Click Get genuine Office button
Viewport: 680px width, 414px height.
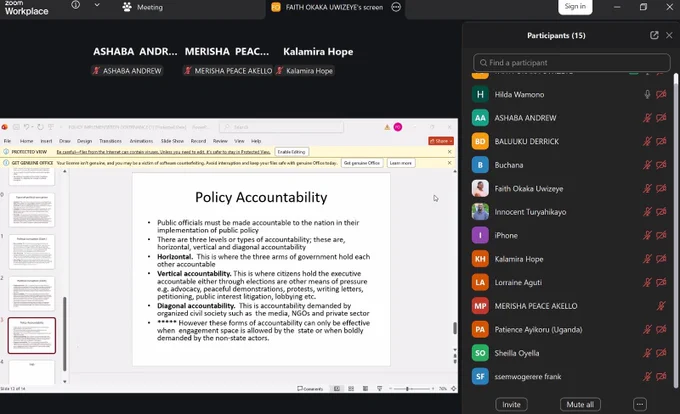click(362, 163)
